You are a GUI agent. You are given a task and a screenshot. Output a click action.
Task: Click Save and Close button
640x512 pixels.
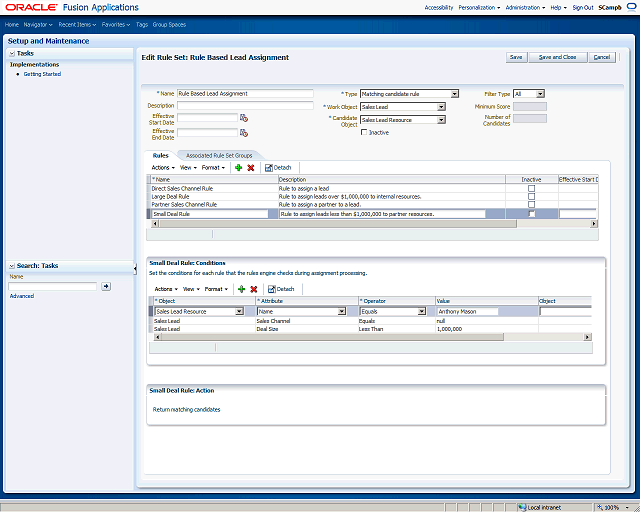558,57
